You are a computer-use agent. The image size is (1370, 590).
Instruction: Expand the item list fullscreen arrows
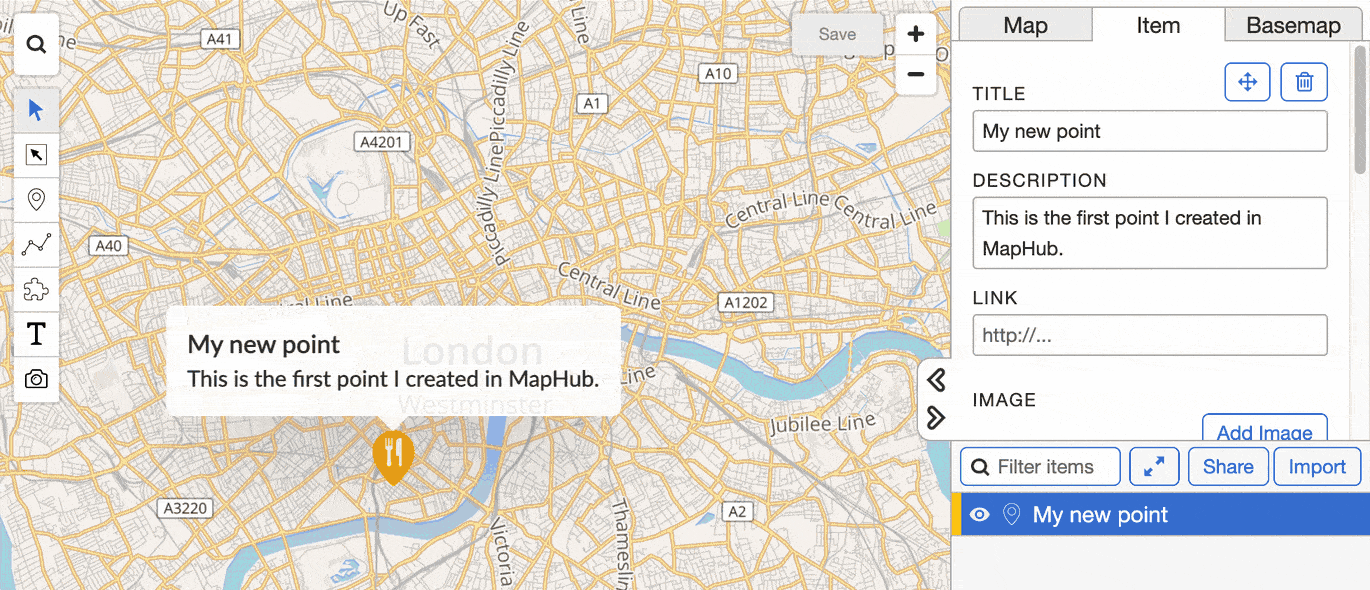(1154, 467)
